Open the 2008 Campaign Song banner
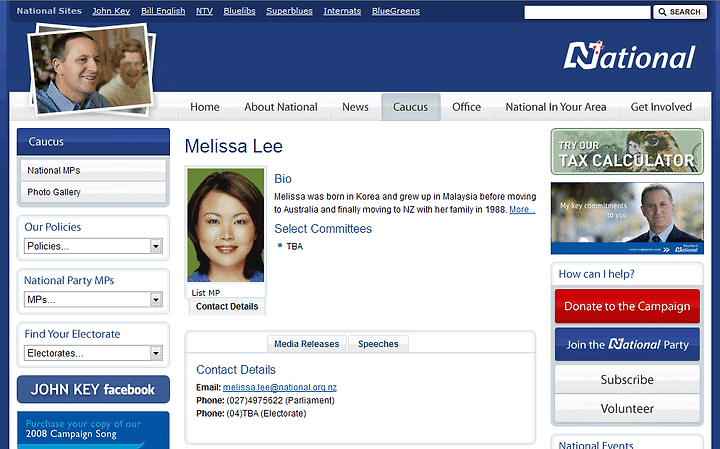 tap(93, 430)
